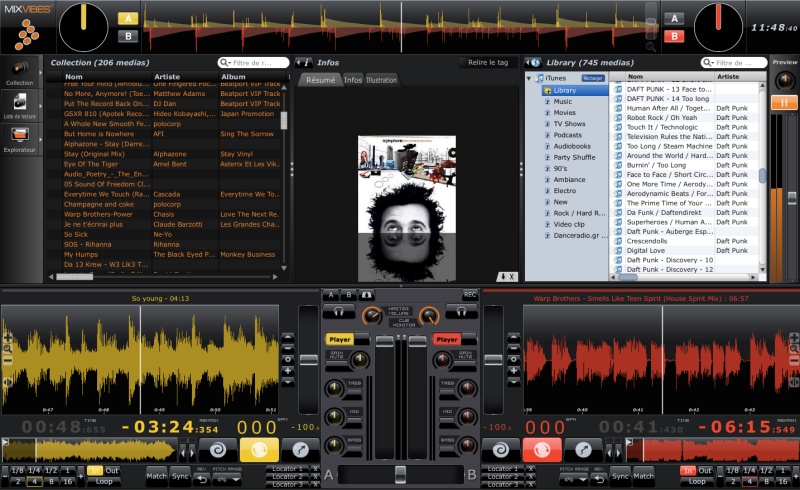Click the magnifier zoom icon on the yellow waveform
800x490 pixels.
(x=8, y=349)
